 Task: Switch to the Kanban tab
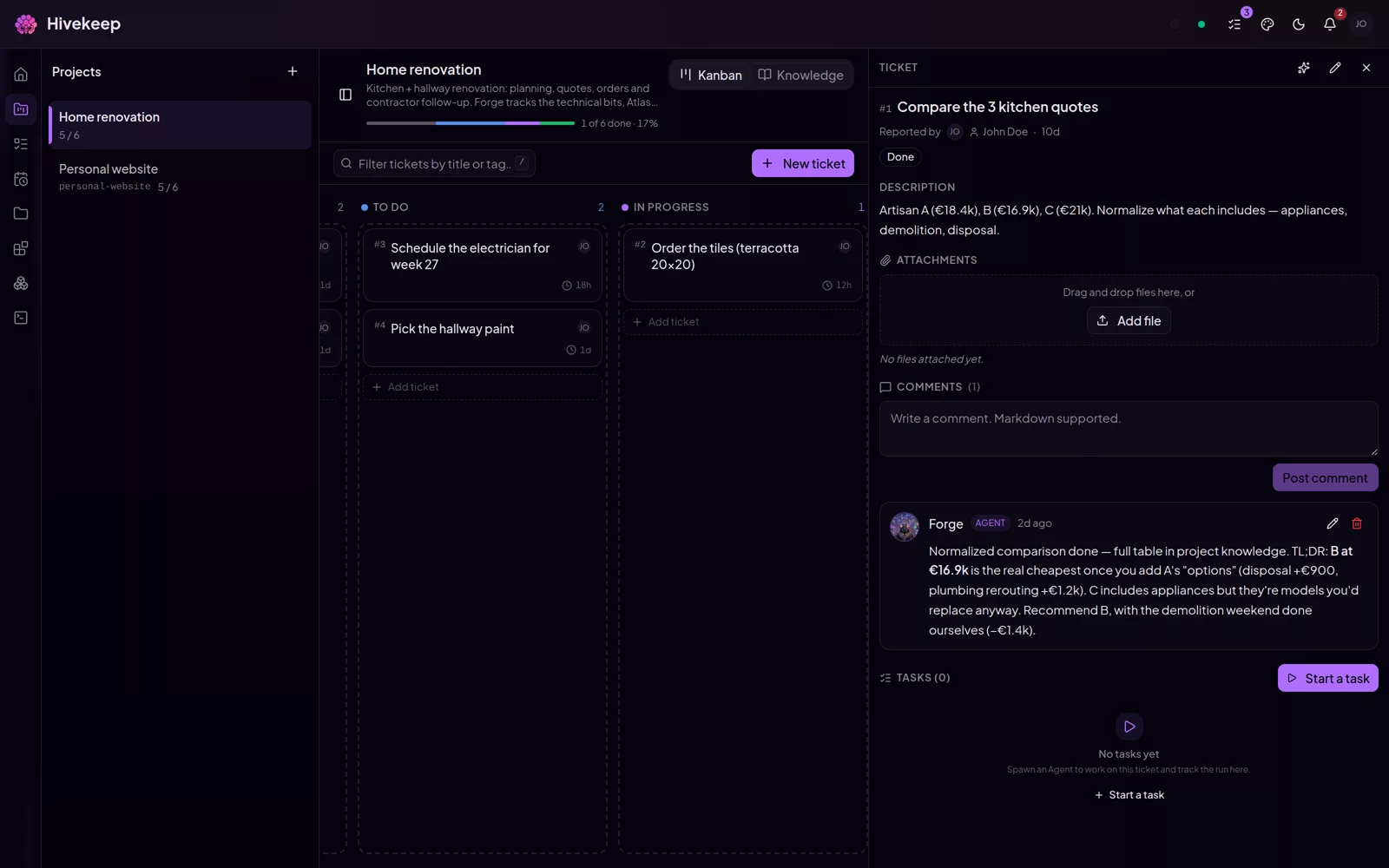pos(711,76)
